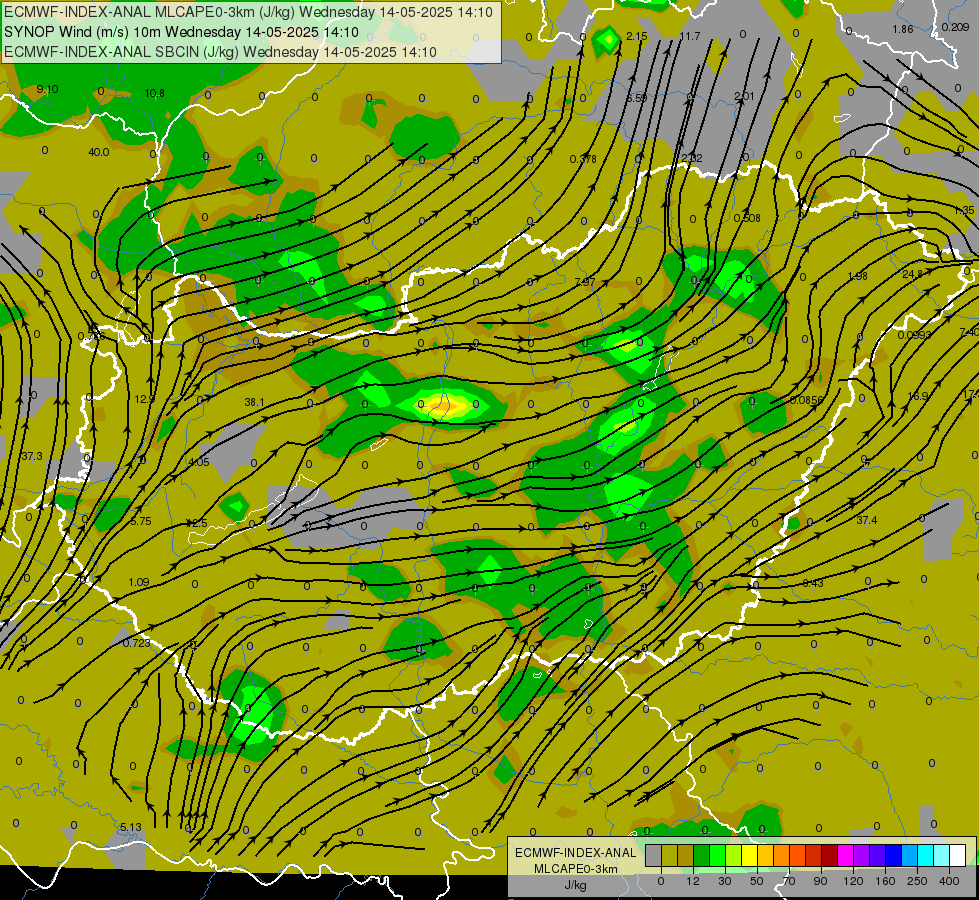
Task: Click the legend tick label 250
Action: click(917, 881)
